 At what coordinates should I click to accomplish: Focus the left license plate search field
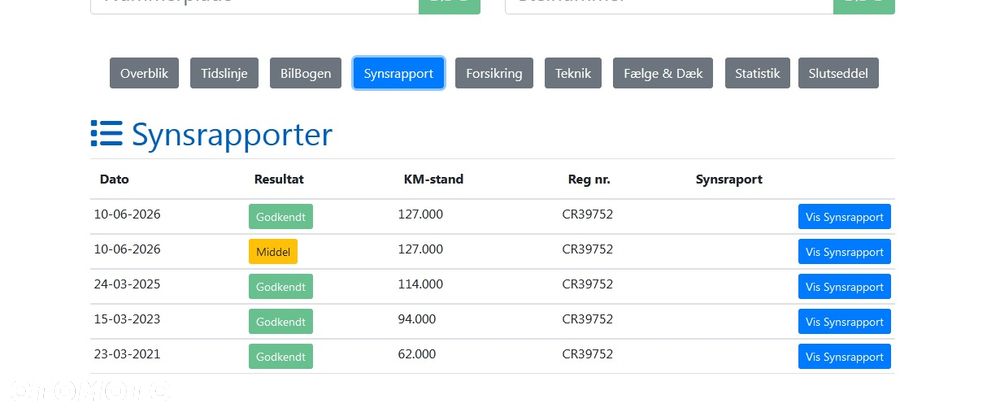click(254, 5)
